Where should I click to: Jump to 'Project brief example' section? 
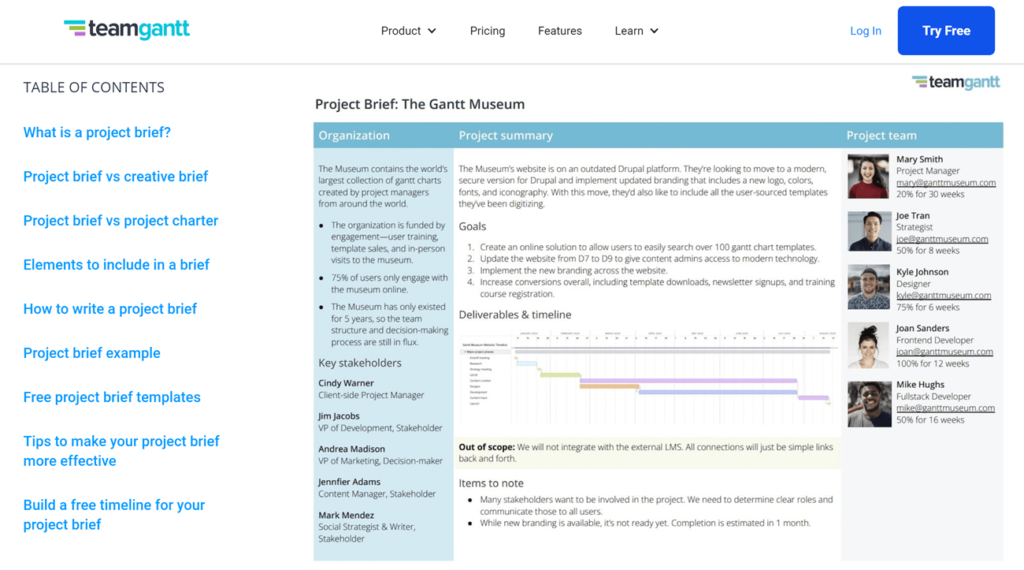[x=91, y=352]
